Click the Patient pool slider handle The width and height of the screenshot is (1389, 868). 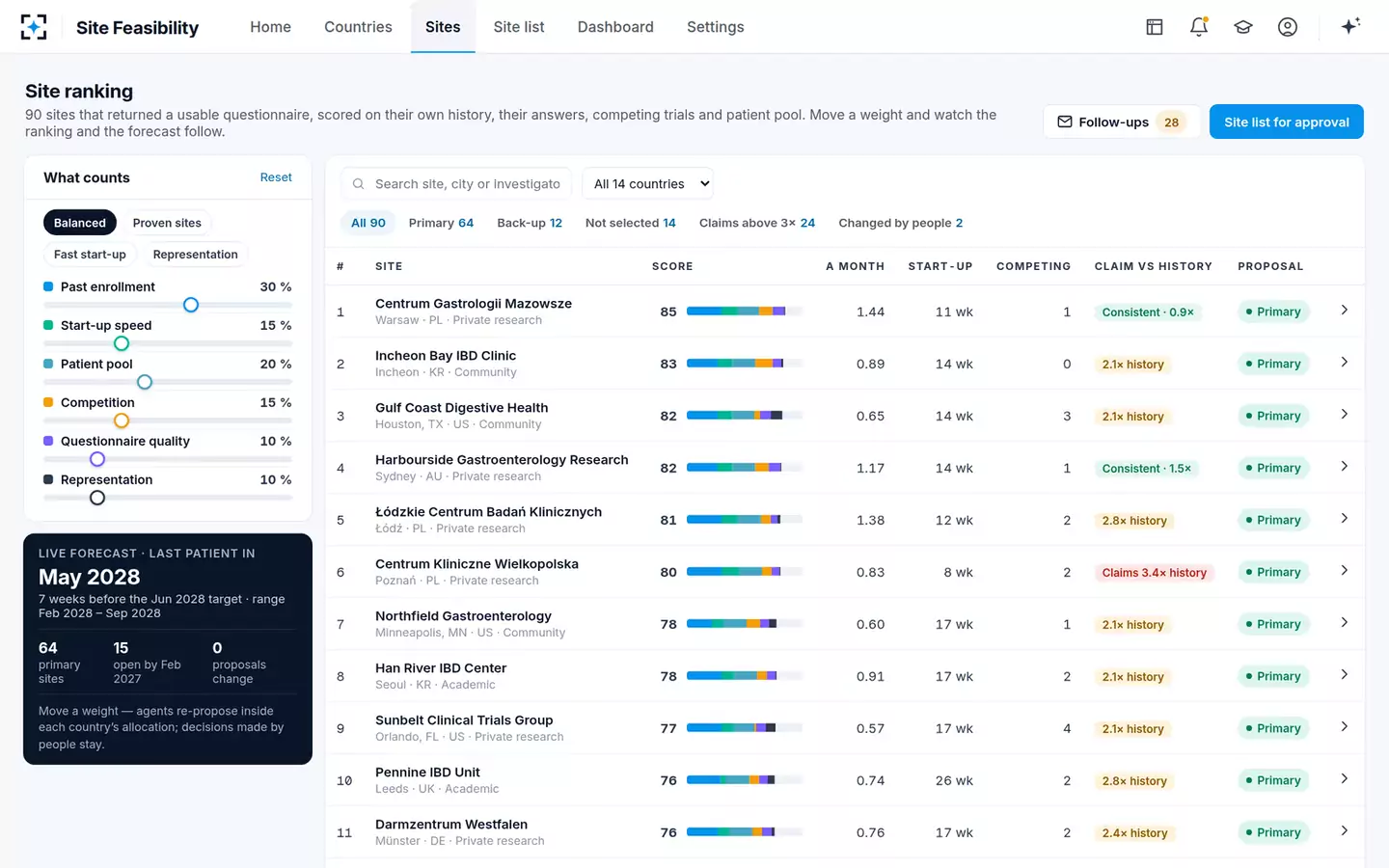[145, 382]
